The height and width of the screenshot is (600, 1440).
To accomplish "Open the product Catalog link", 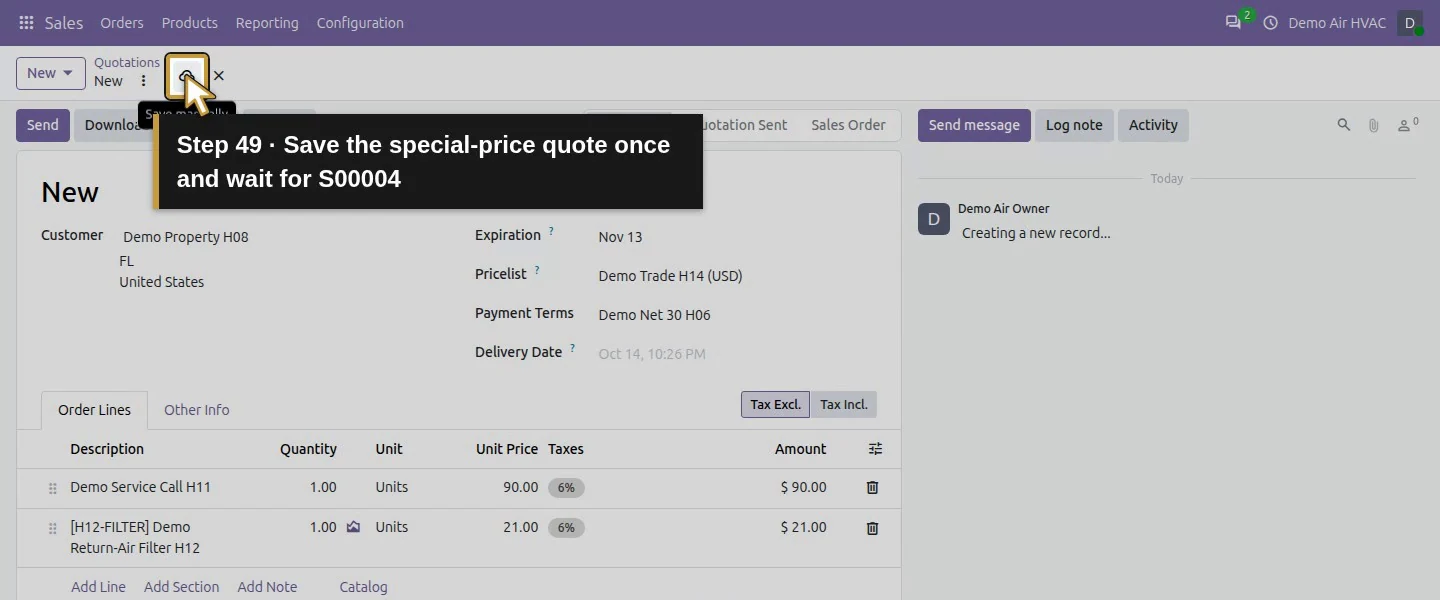I will coord(363,587).
